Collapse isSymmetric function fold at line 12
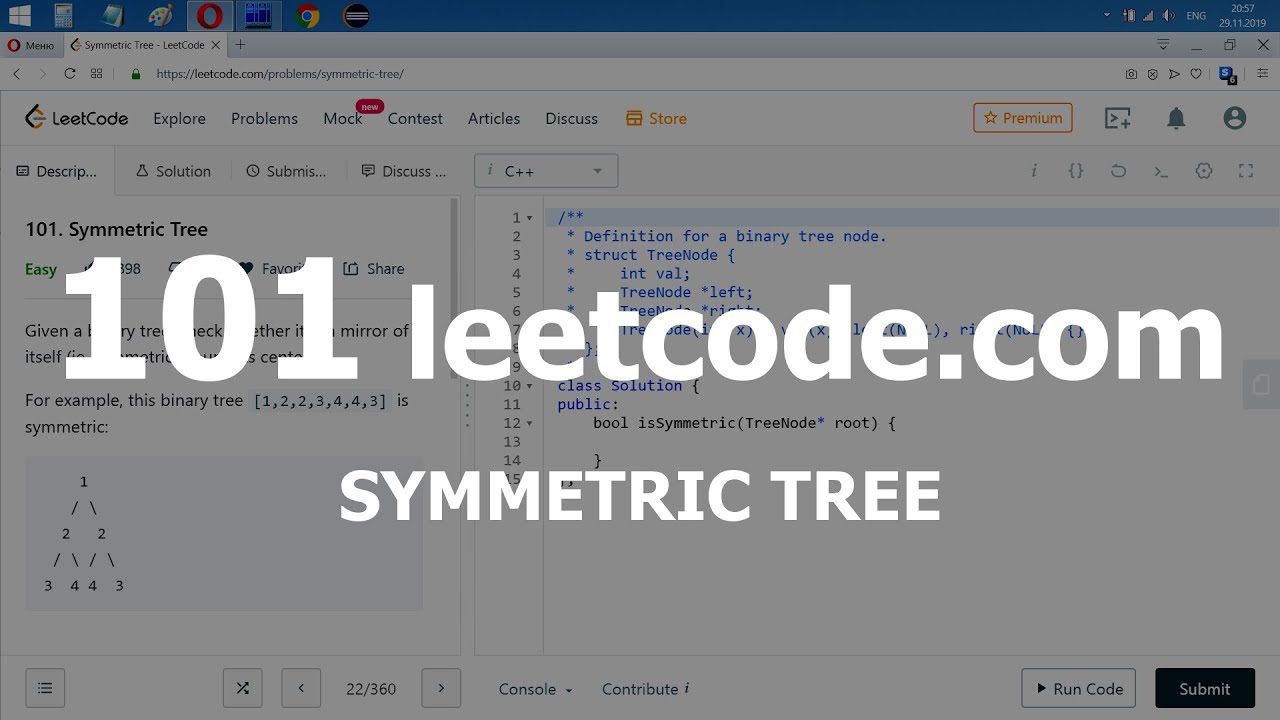This screenshot has height=720, width=1280. [530, 423]
